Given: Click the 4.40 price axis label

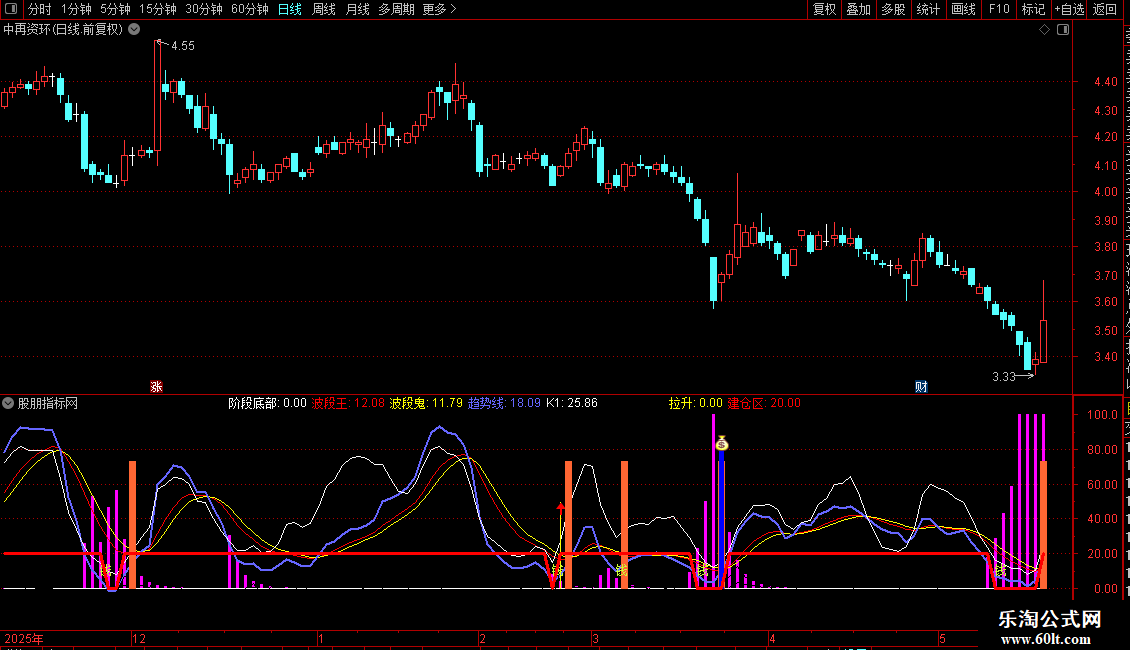Looking at the screenshot, I should coord(1106,81).
